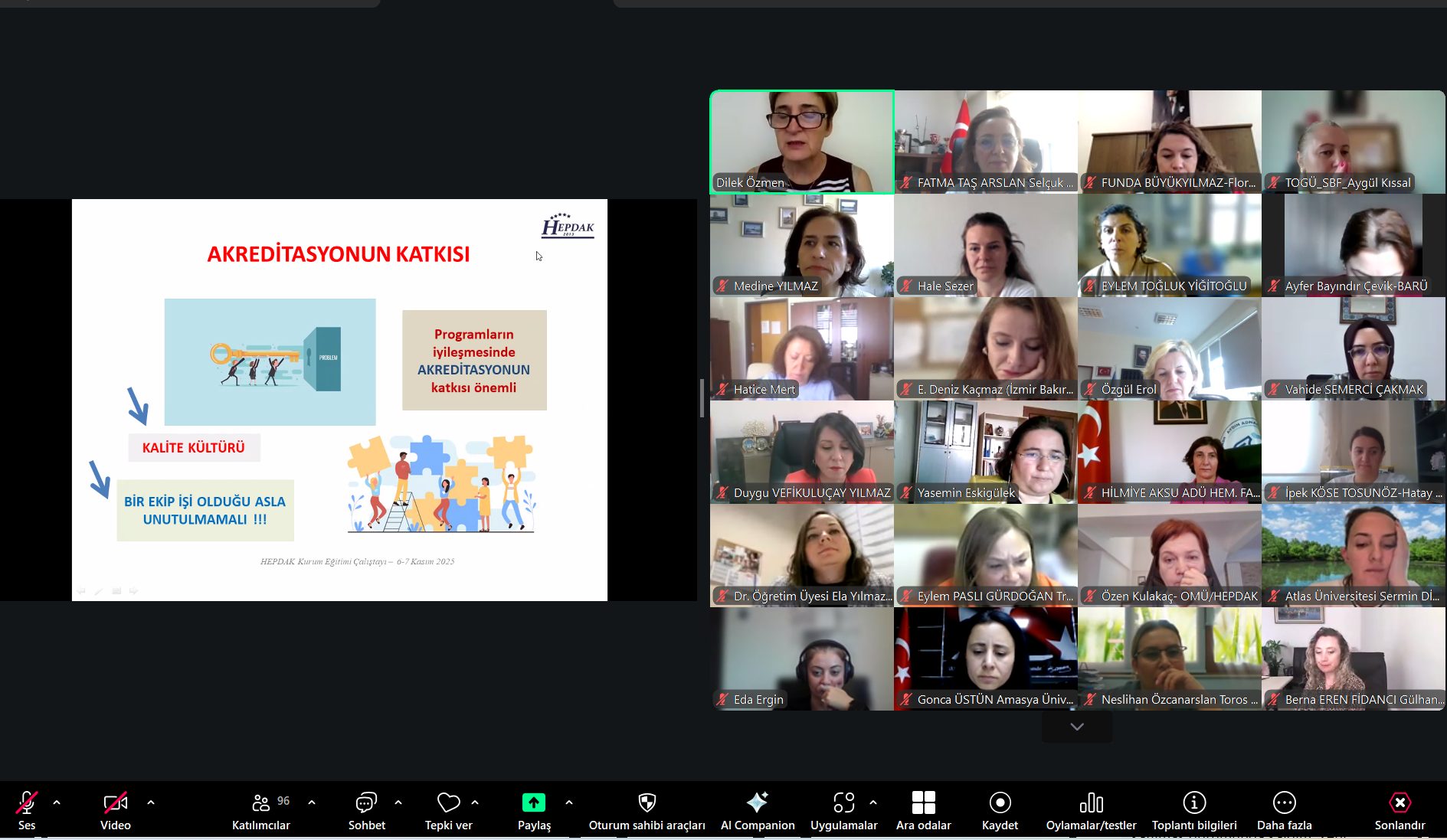Open Oylamalar/testler polls
Screen dimensions: 1447x840
point(1091,811)
